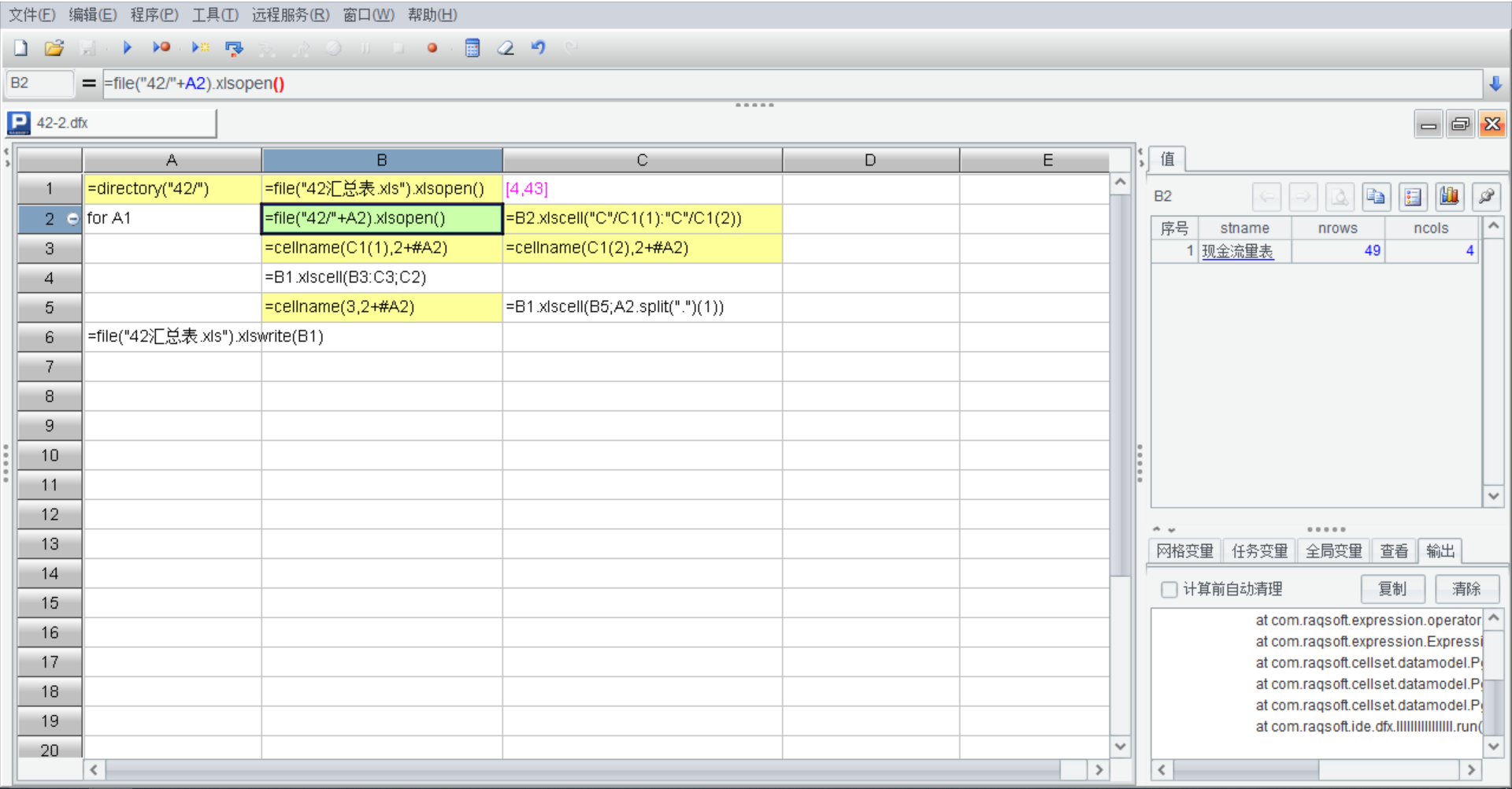This screenshot has height=789, width=1512.
Task: Open the 程序(P) menu
Action: pyautogui.click(x=154, y=15)
